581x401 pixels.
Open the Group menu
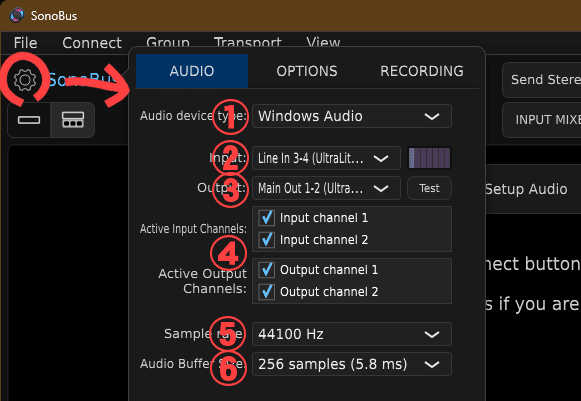pos(167,42)
